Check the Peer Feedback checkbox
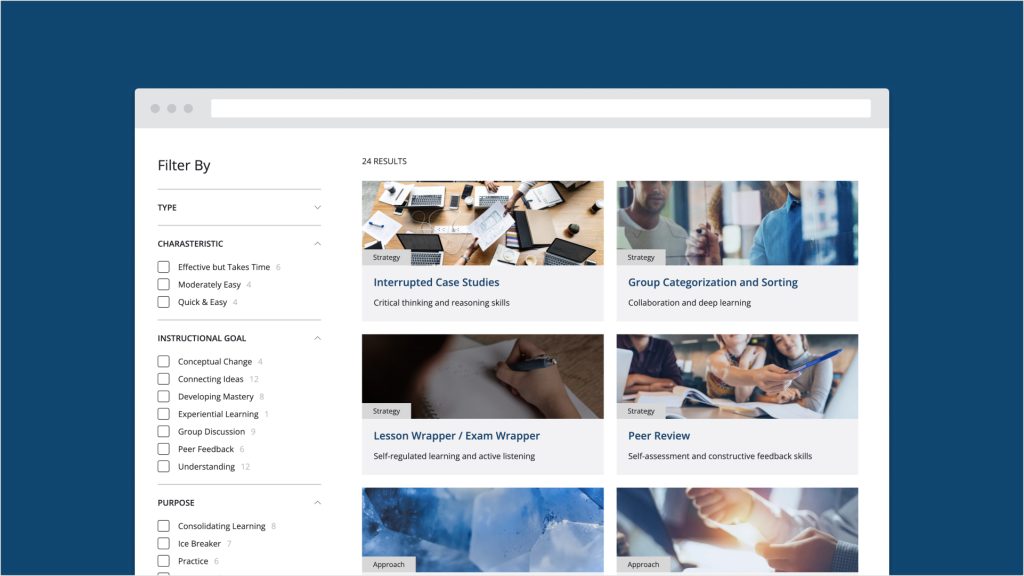Image resolution: width=1024 pixels, height=576 pixels. [x=164, y=449]
